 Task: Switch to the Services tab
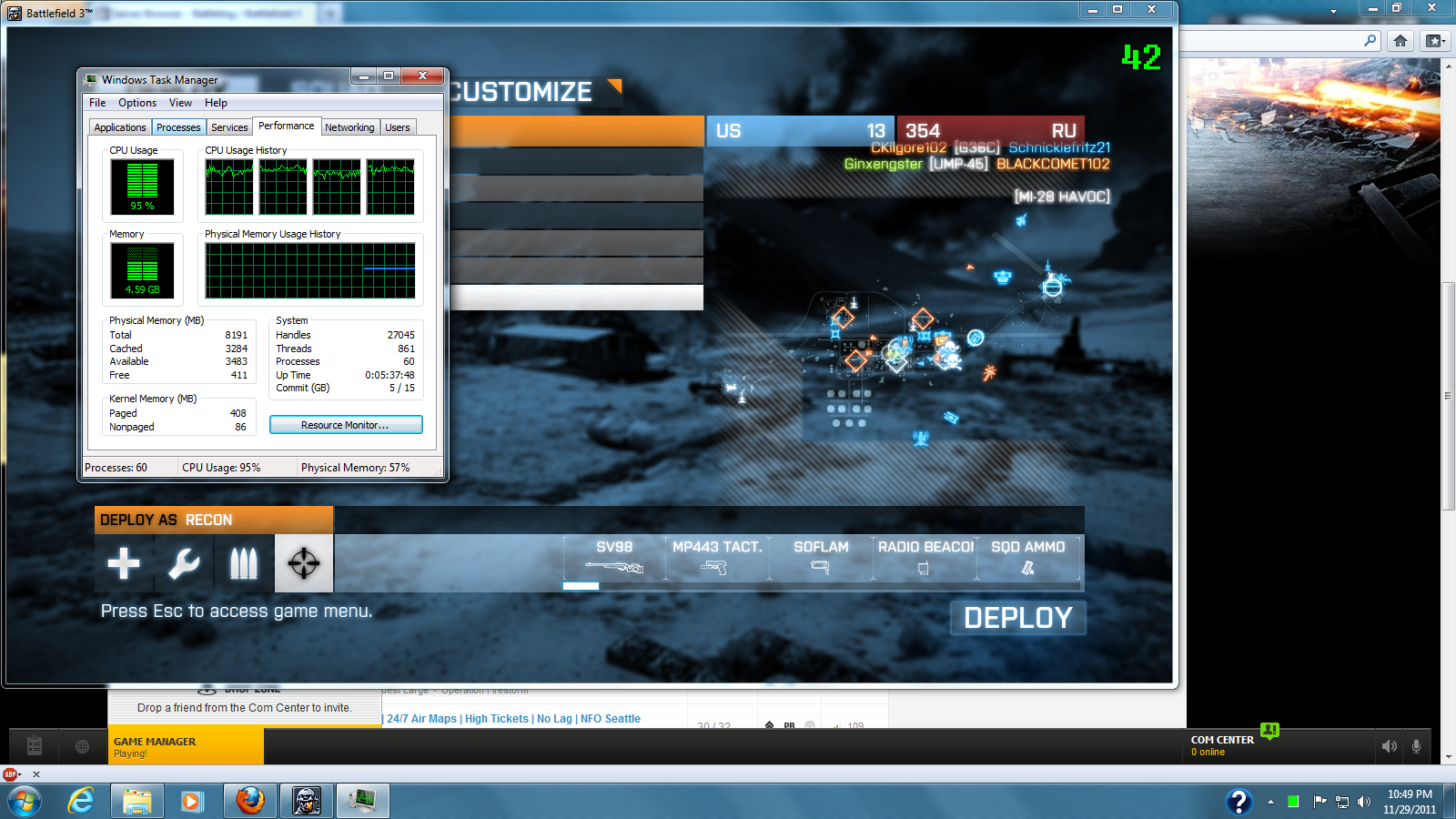[229, 127]
